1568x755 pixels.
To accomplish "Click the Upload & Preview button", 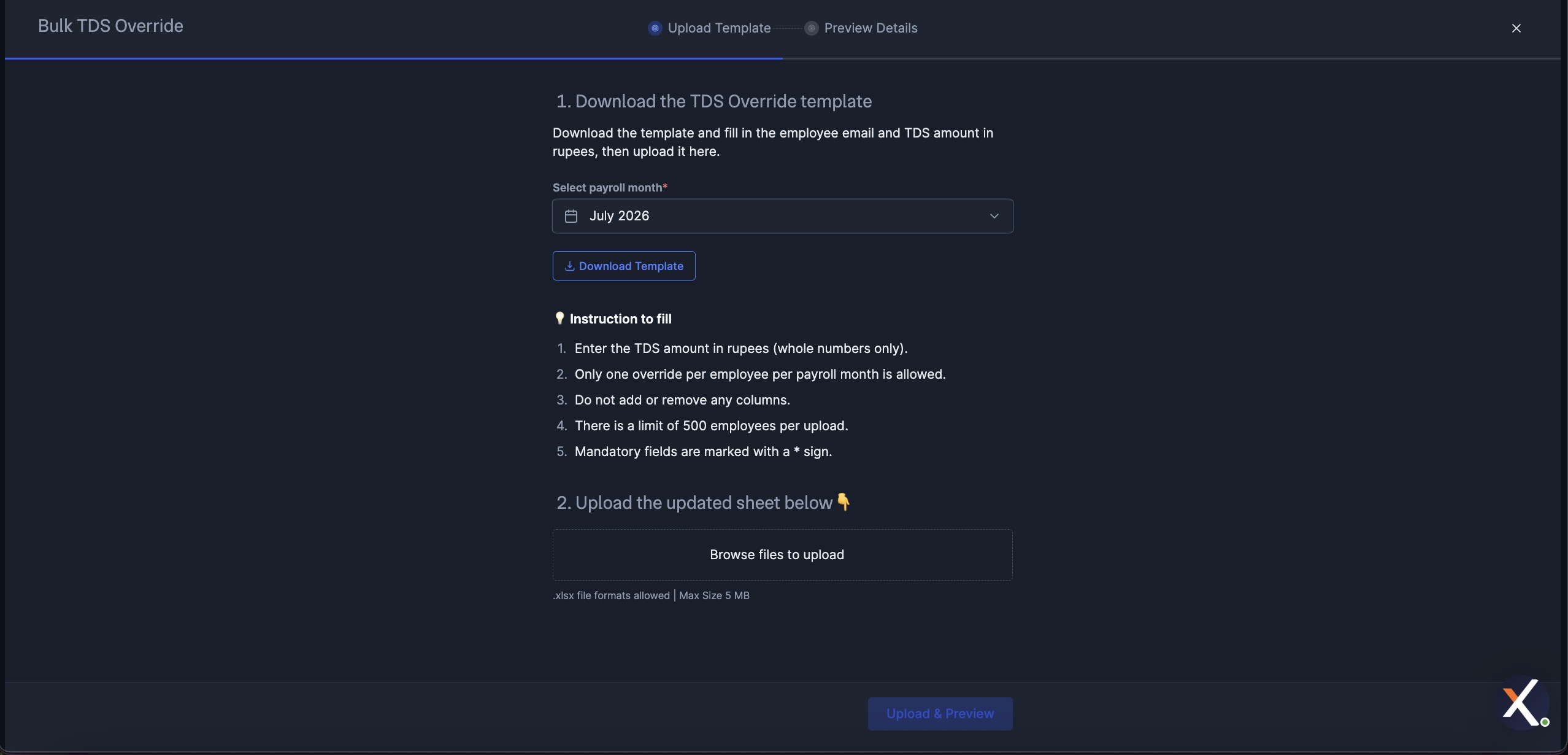I will 940,714.
